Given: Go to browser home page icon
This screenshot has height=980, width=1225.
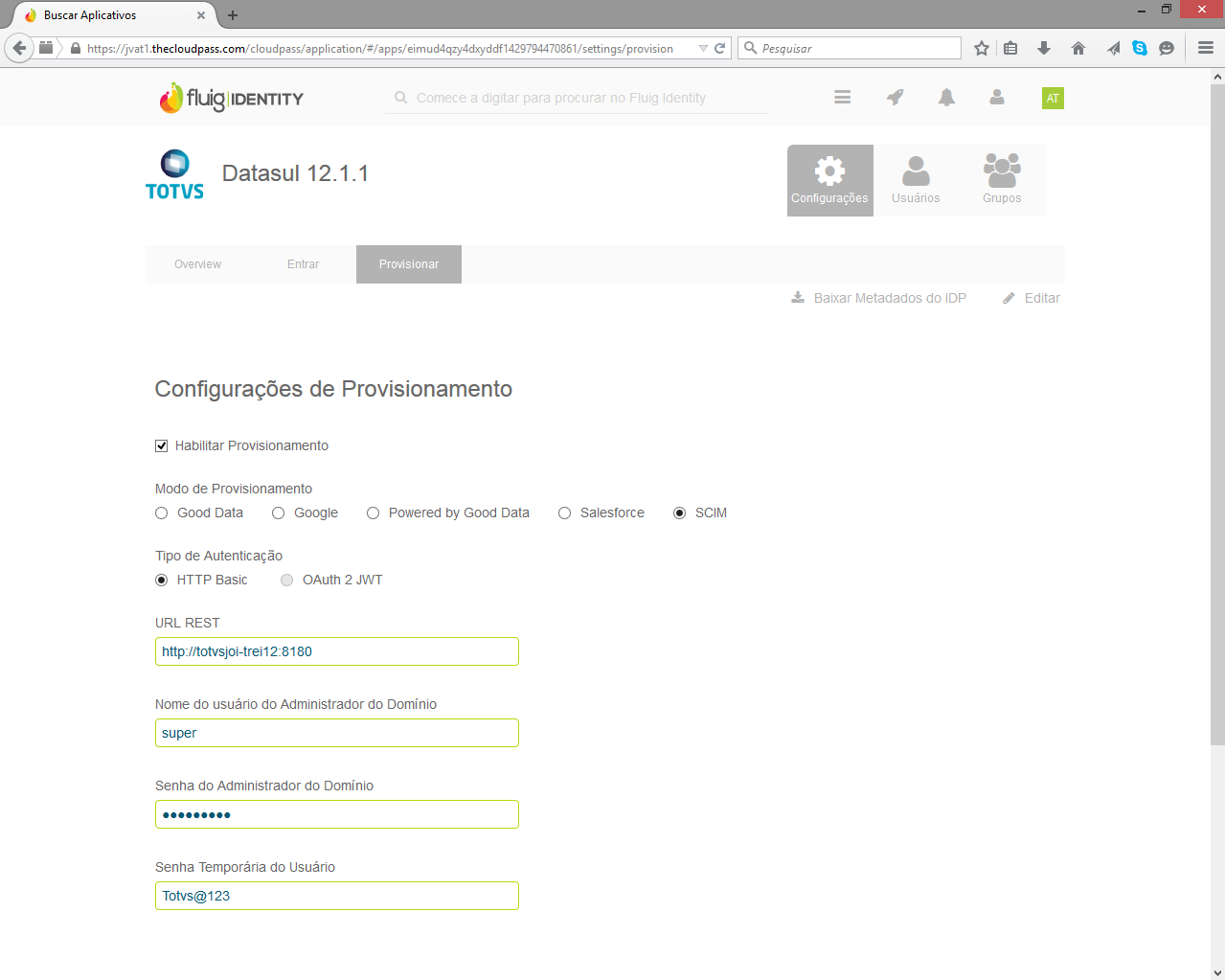Looking at the screenshot, I should [1078, 48].
